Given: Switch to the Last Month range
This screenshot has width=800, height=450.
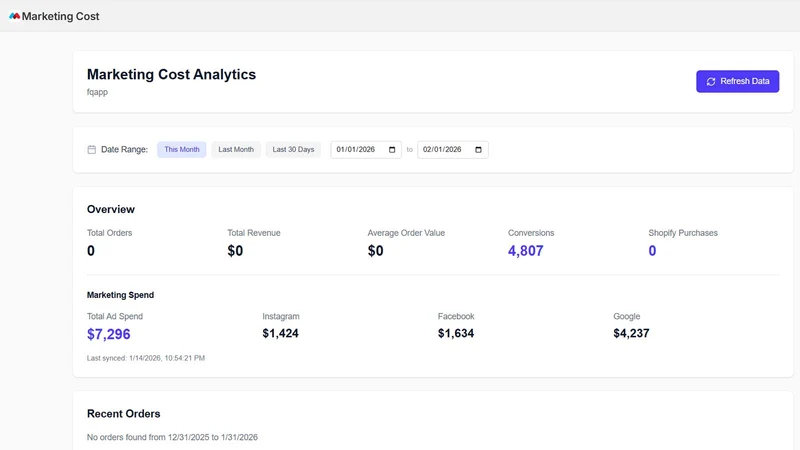Looking at the screenshot, I should (236, 149).
